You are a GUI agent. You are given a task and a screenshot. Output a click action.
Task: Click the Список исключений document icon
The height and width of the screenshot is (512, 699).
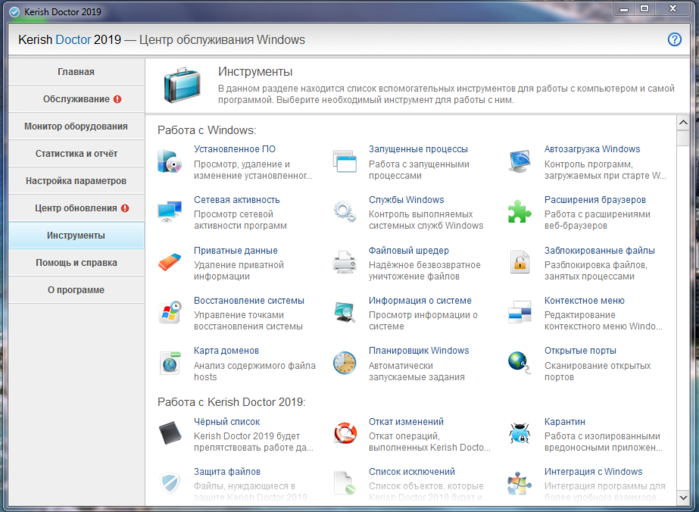[x=345, y=483]
